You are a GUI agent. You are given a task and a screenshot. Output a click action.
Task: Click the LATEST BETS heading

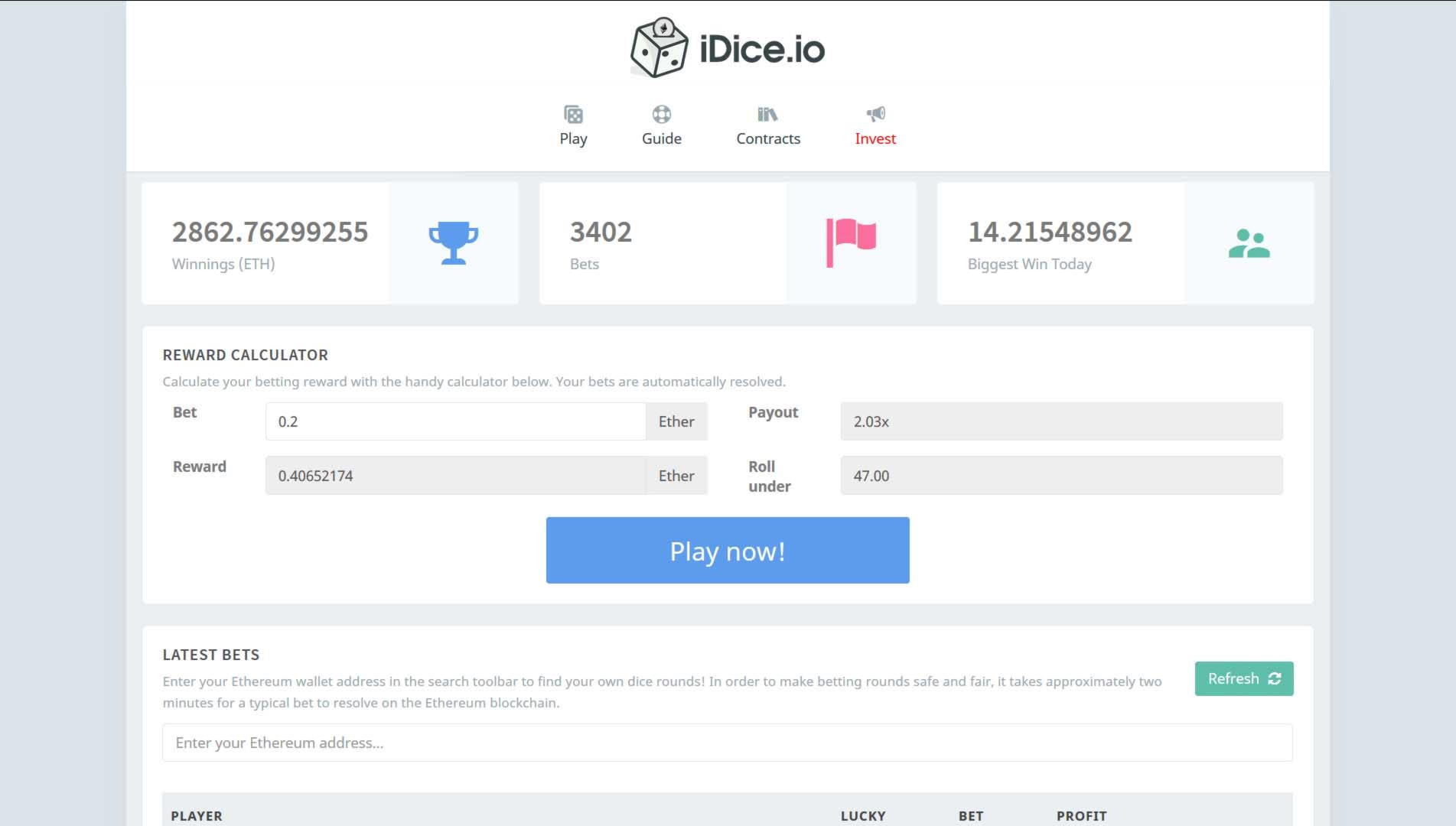tap(211, 655)
